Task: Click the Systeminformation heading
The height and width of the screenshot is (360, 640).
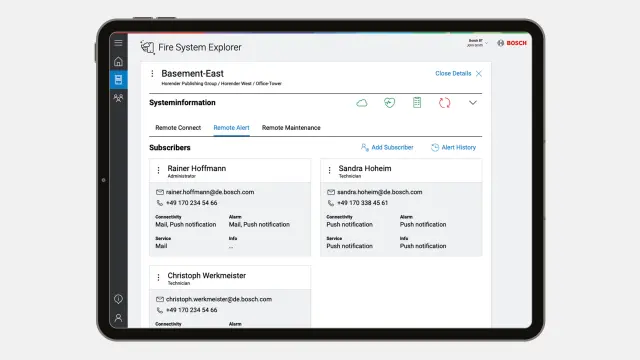Action: [x=182, y=102]
